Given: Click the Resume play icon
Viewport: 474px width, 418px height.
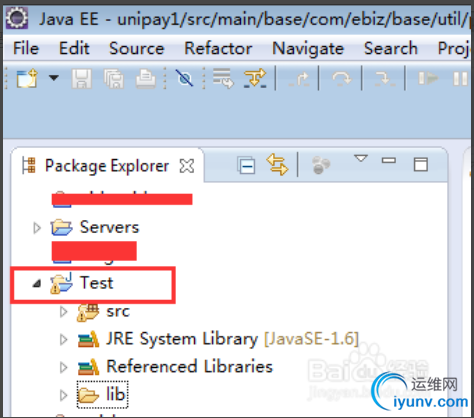Looking at the screenshot, I should [x=428, y=79].
